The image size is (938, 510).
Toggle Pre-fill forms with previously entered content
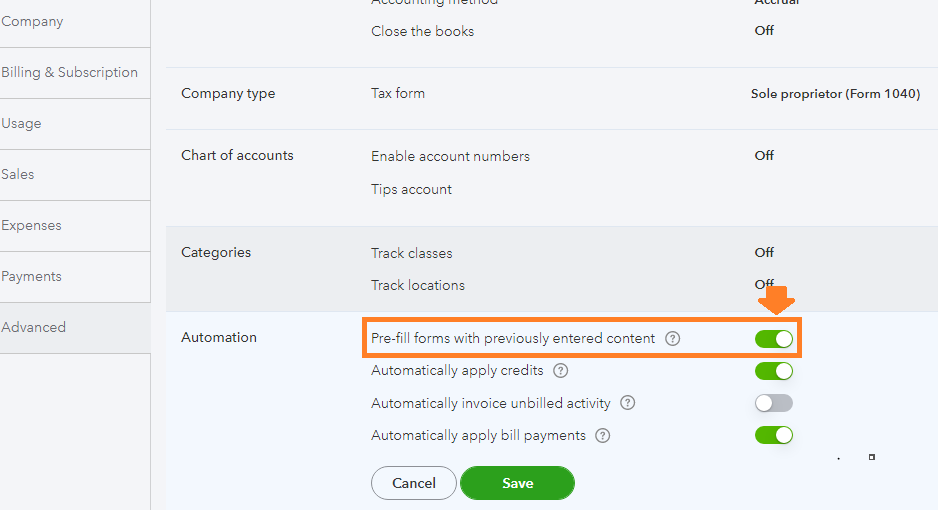773,339
